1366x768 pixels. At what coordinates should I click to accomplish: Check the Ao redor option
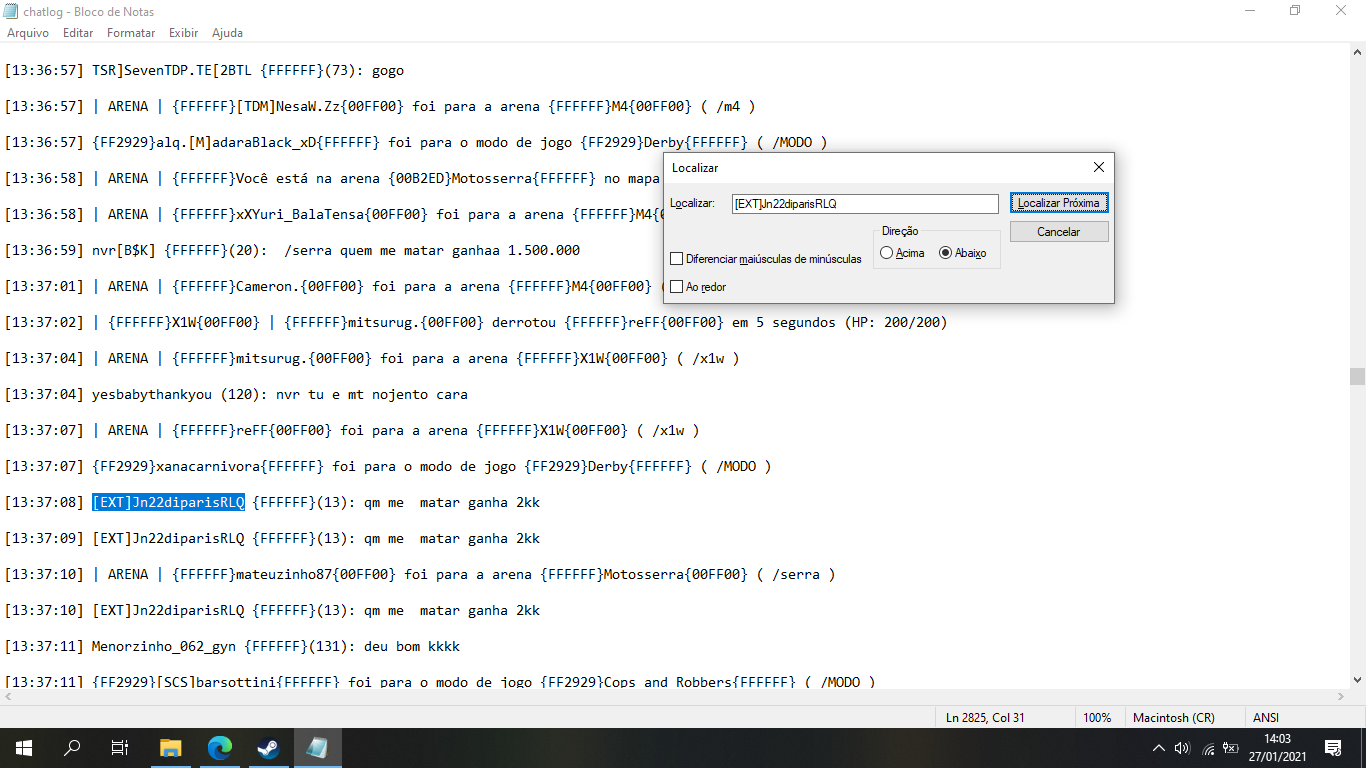click(x=677, y=287)
